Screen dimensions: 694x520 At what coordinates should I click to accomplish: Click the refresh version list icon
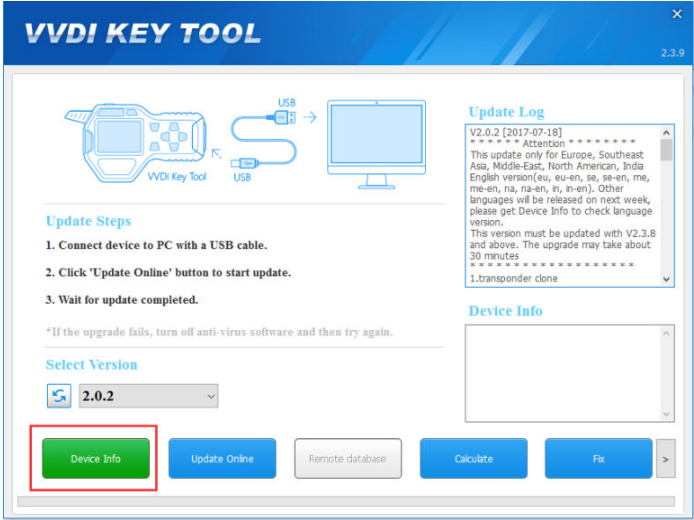[x=59, y=396]
